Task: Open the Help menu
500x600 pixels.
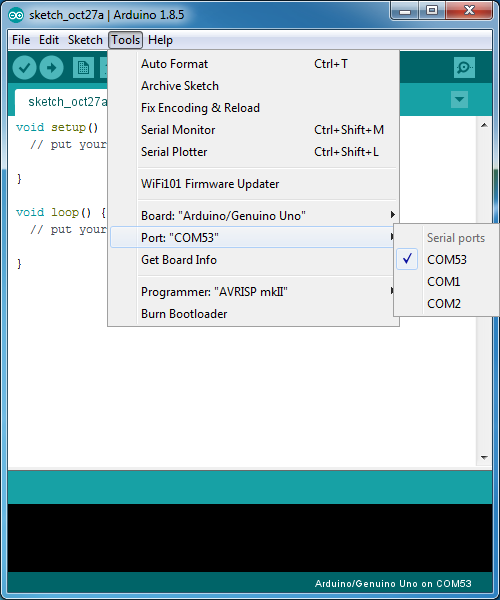Action: pos(160,40)
